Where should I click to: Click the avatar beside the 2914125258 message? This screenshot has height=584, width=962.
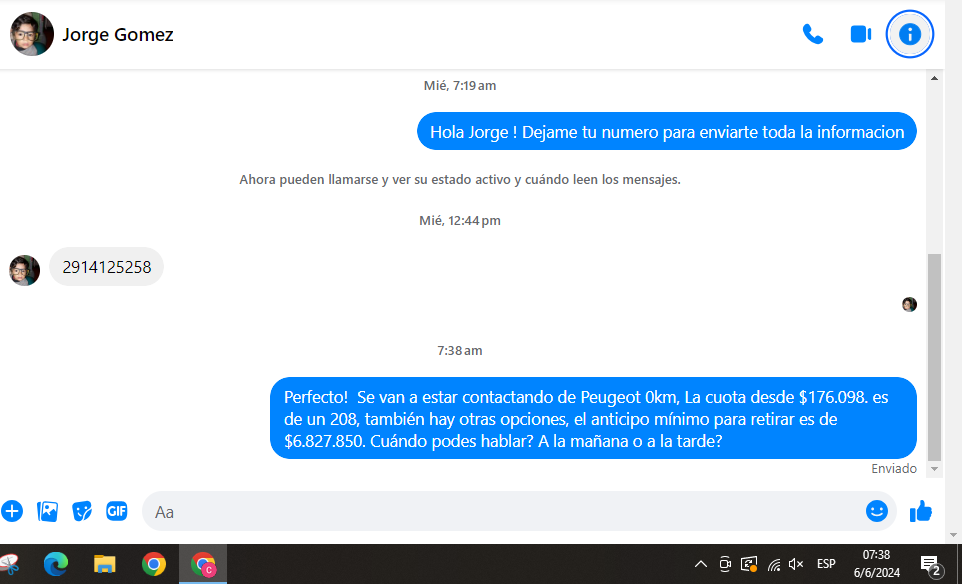(x=24, y=270)
